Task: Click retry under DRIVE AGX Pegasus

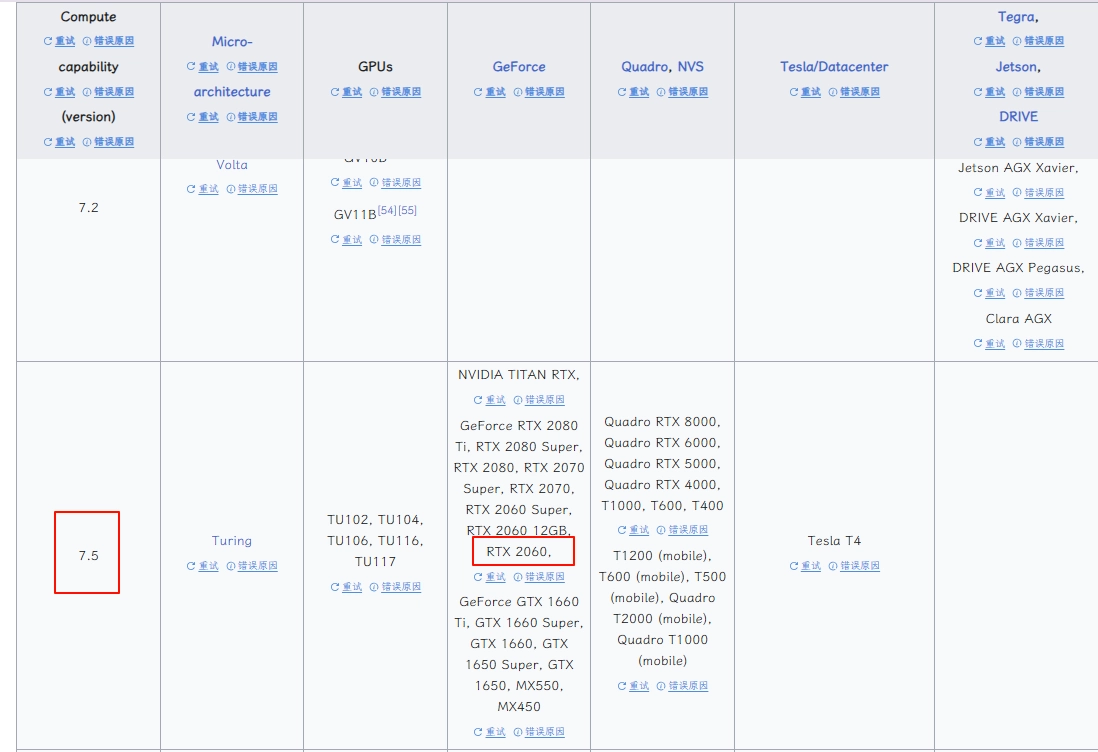Action: pos(989,293)
